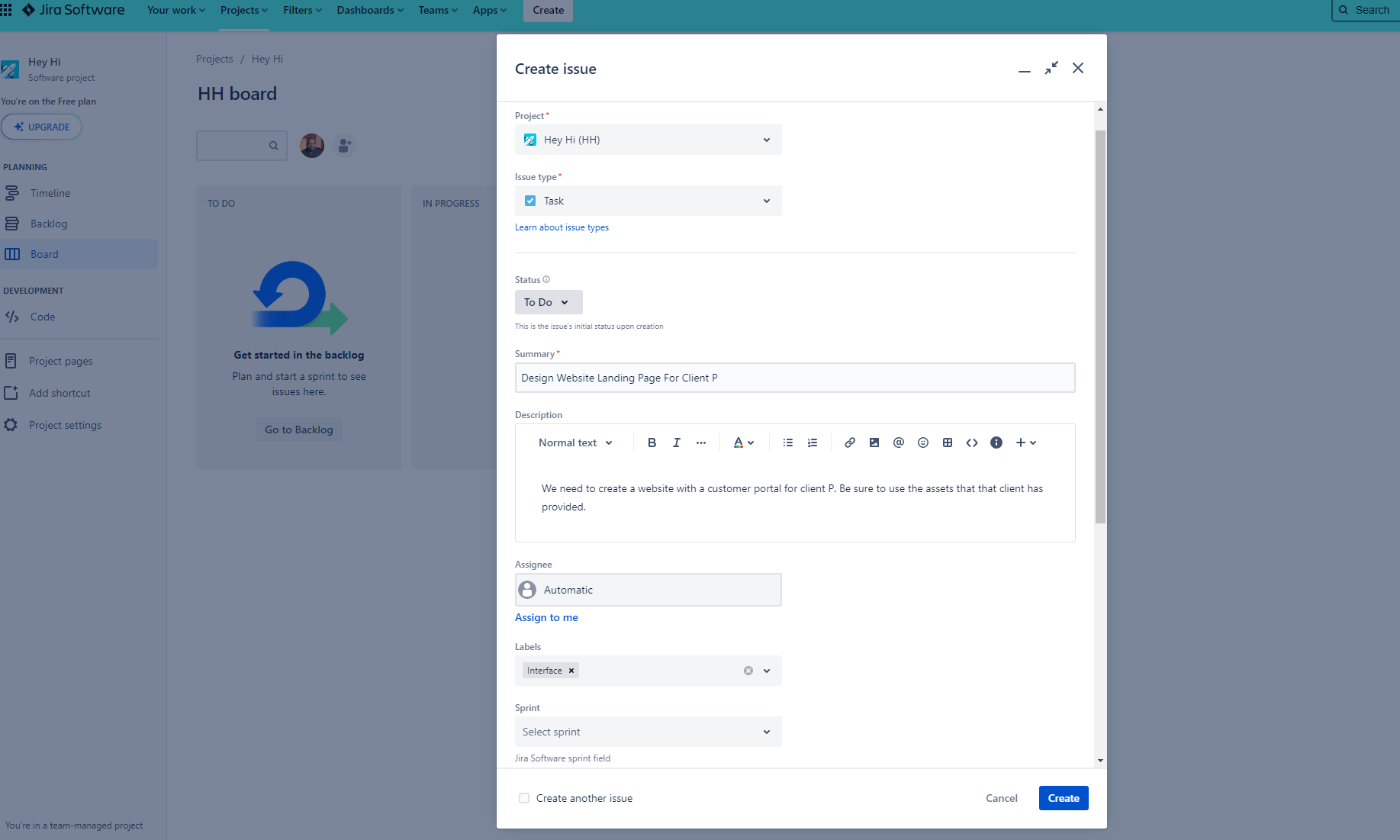Expand the Issue type dropdown Task
The width and height of the screenshot is (1400, 840).
coord(648,201)
